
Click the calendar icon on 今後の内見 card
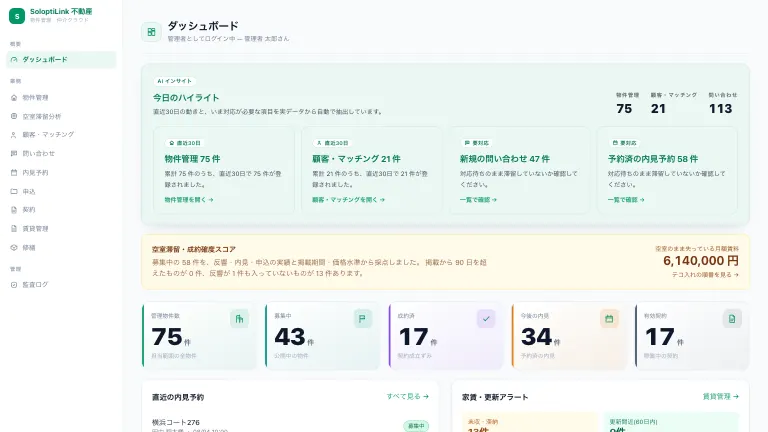point(609,319)
